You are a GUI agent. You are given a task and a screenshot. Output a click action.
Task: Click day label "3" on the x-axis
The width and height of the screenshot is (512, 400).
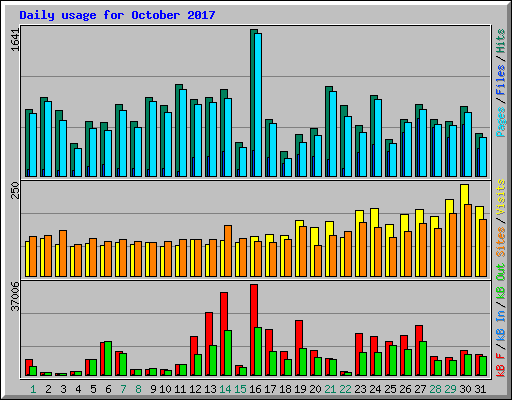(63, 389)
